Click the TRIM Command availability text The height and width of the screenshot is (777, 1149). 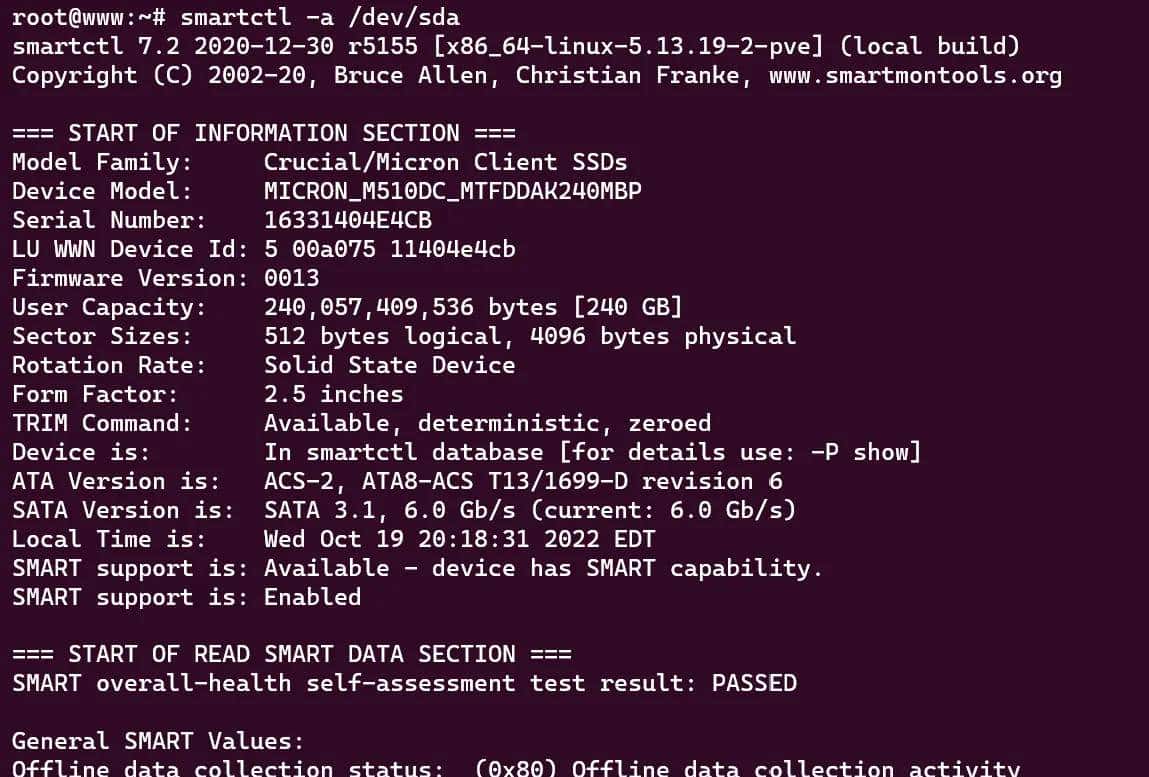coord(487,423)
